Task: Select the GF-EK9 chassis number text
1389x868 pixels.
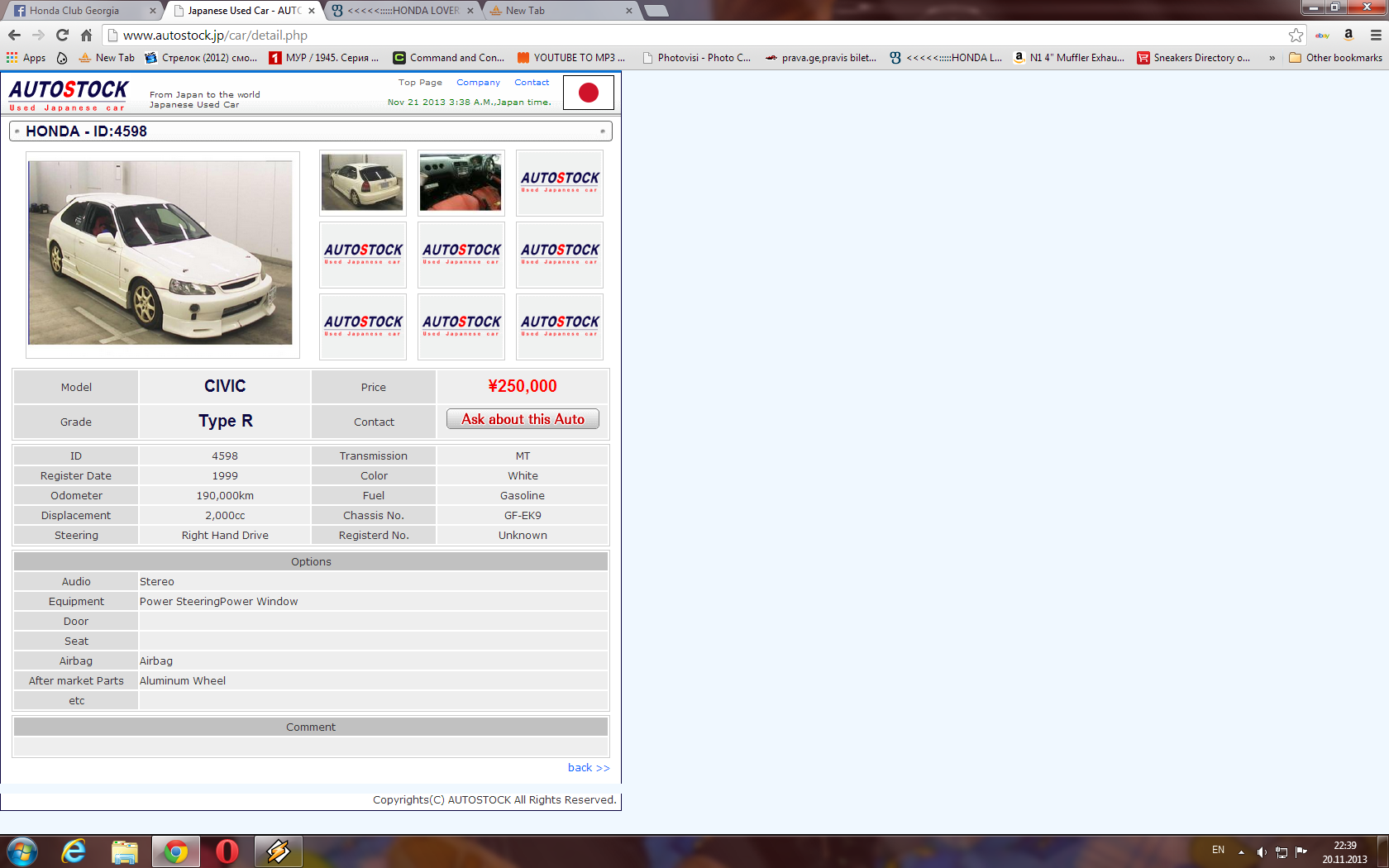Action: (523, 516)
